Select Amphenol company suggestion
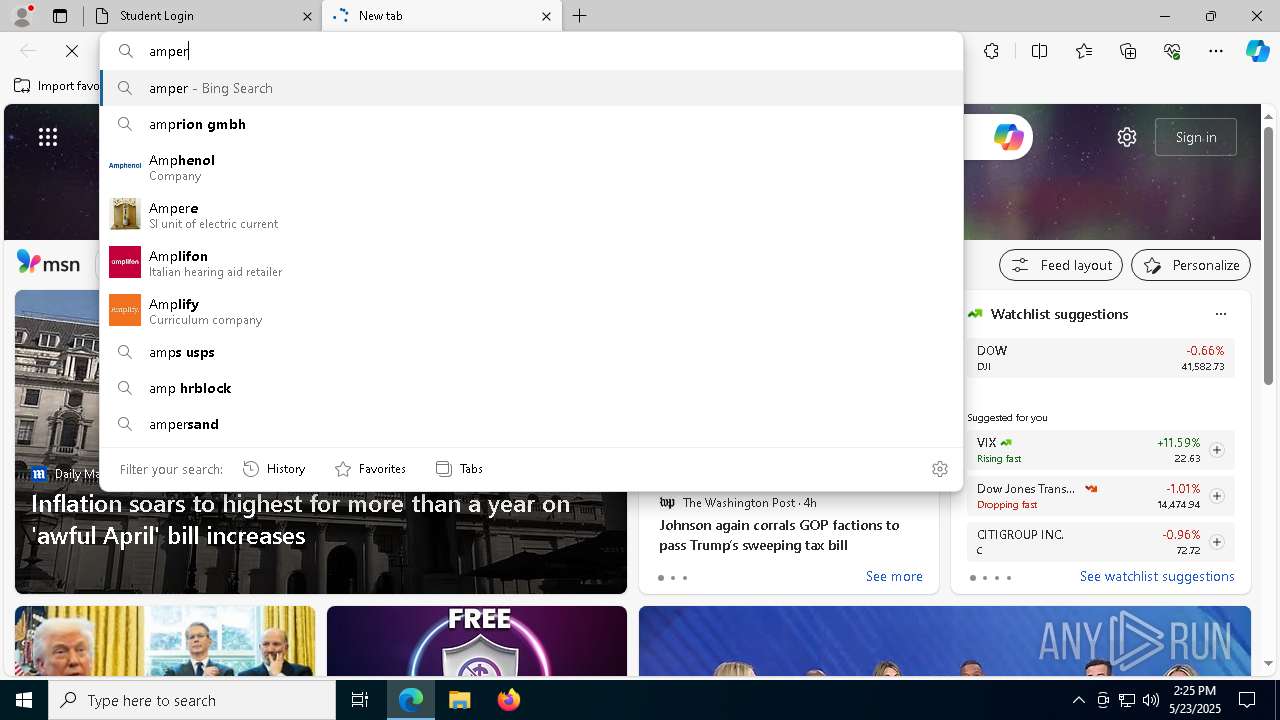Viewport: 1280px width, 720px height. point(532,167)
